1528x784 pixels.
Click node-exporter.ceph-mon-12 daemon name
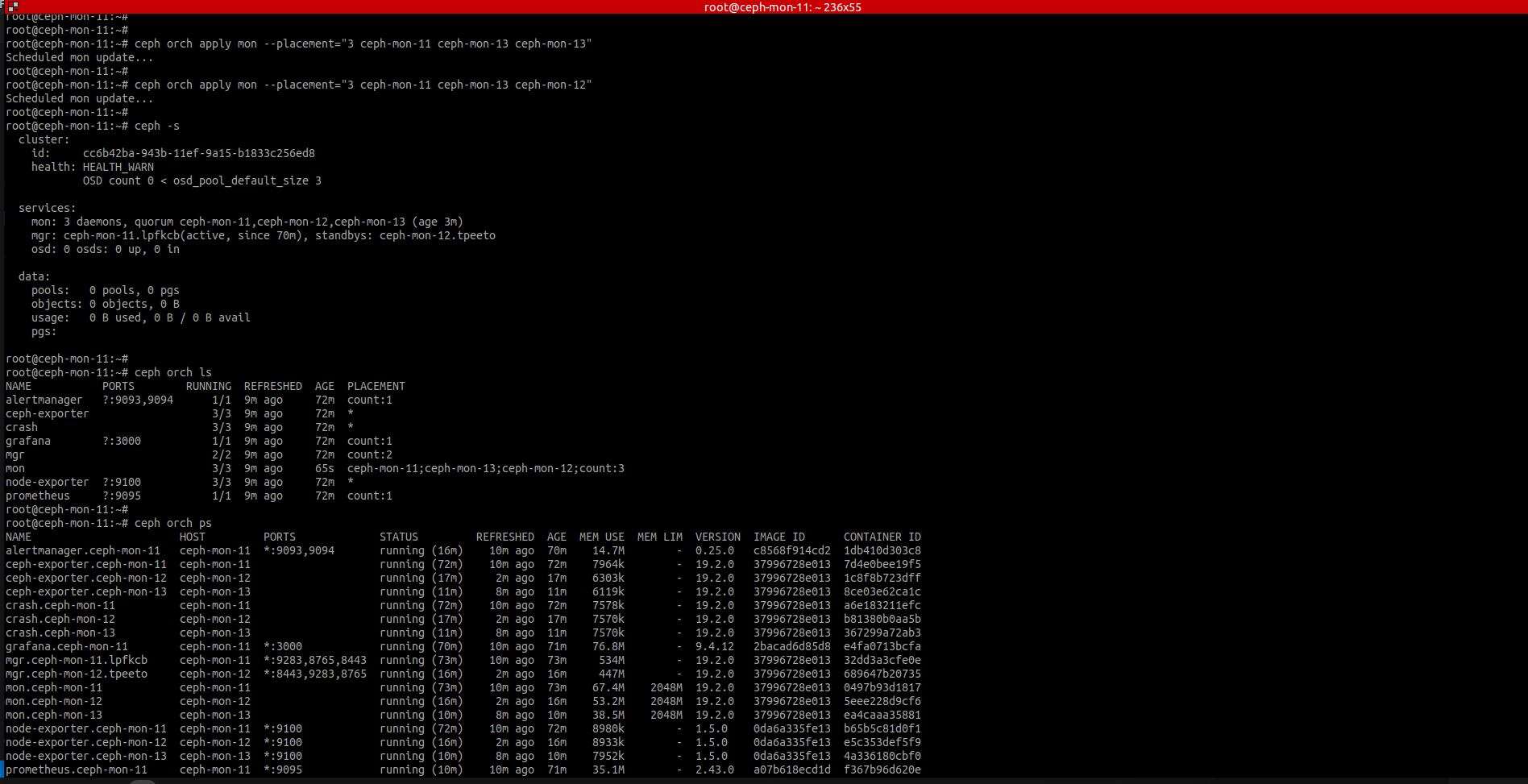(x=86, y=742)
